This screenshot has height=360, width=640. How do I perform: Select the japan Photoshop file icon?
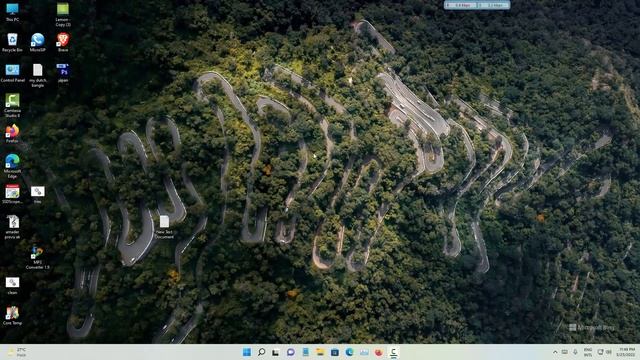[63, 73]
